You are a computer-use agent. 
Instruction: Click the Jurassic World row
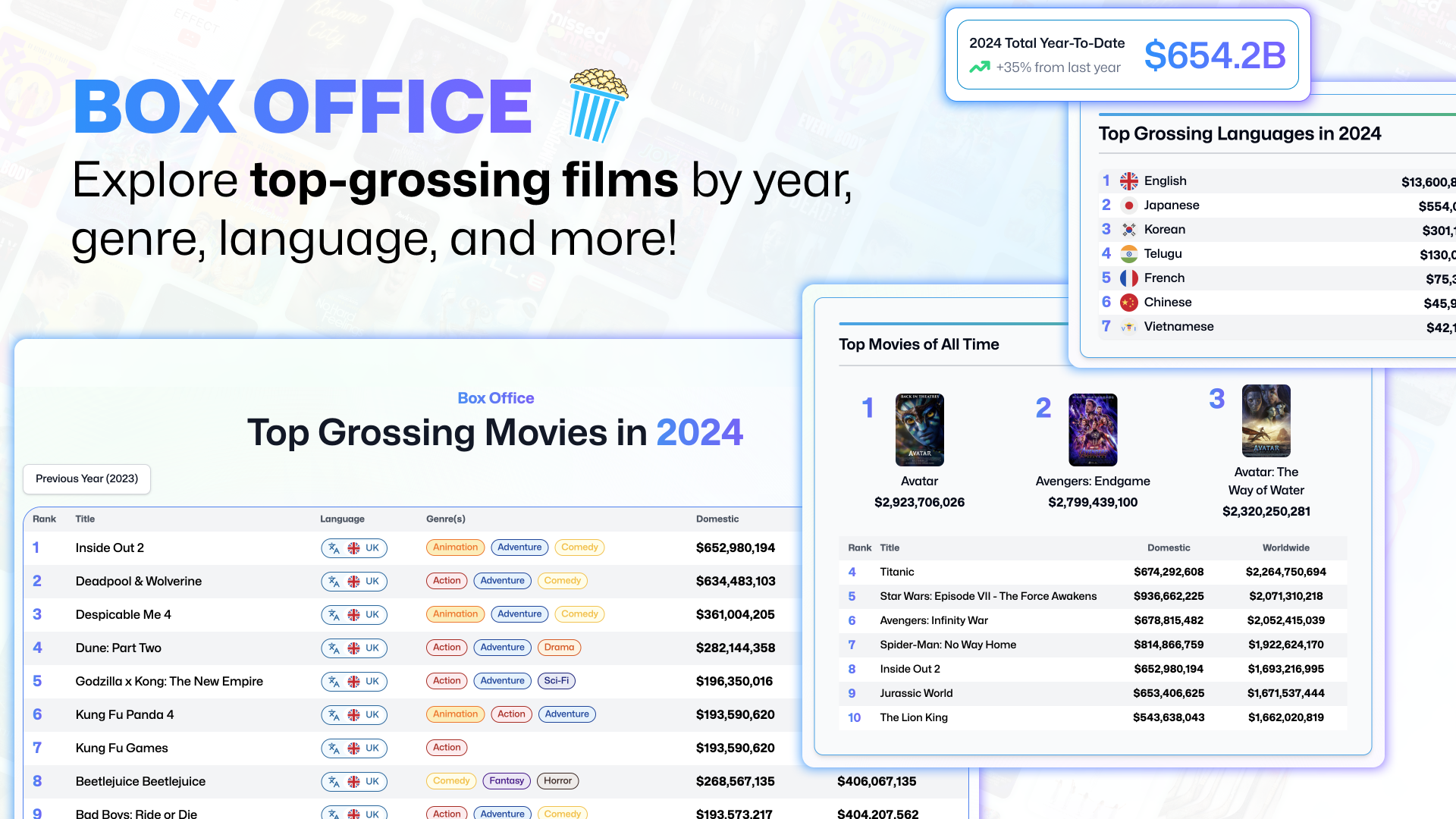tap(1093, 693)
